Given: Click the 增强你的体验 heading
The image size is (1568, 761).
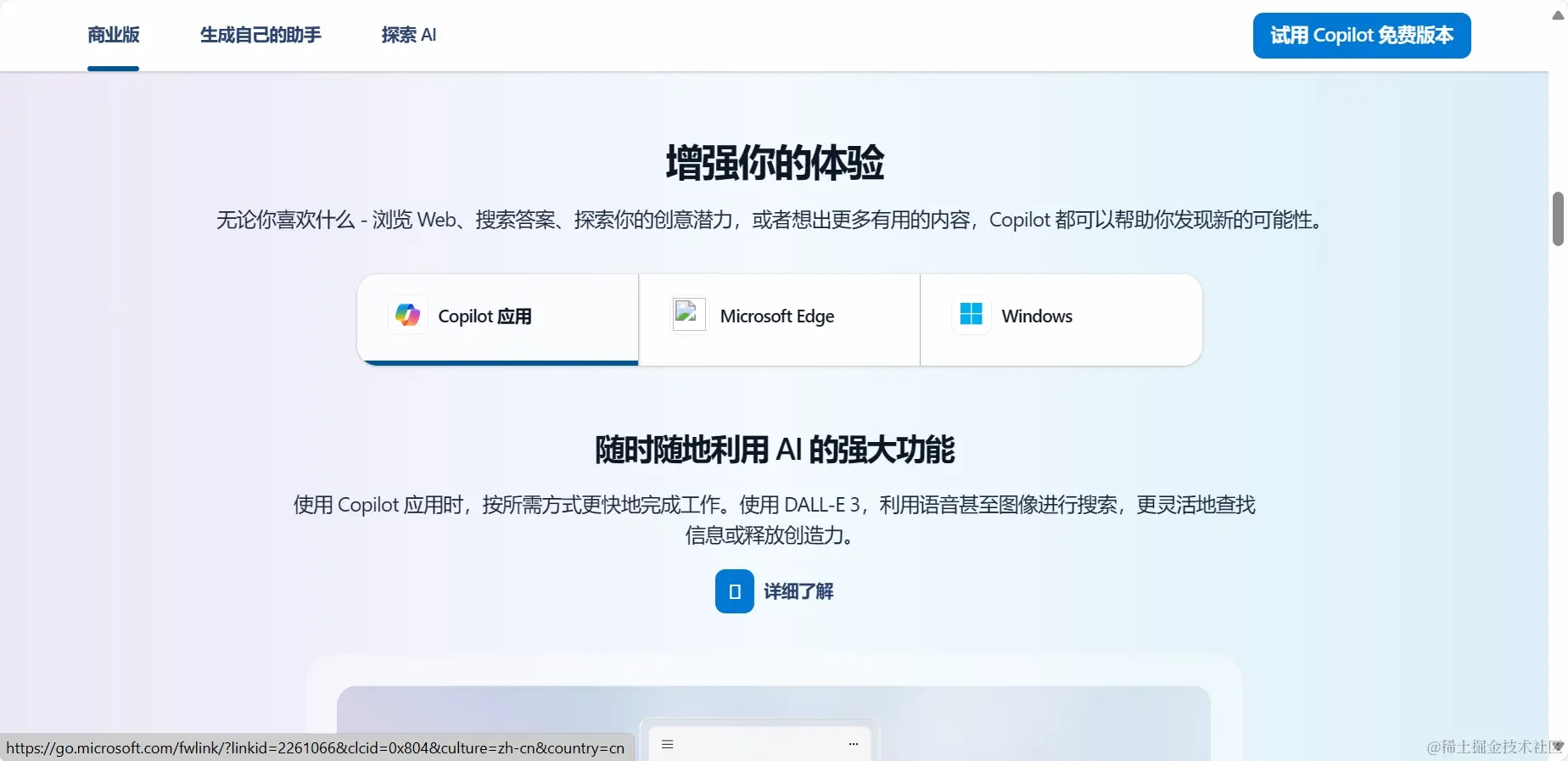Looking at the screenshot, I should point(775,162).
